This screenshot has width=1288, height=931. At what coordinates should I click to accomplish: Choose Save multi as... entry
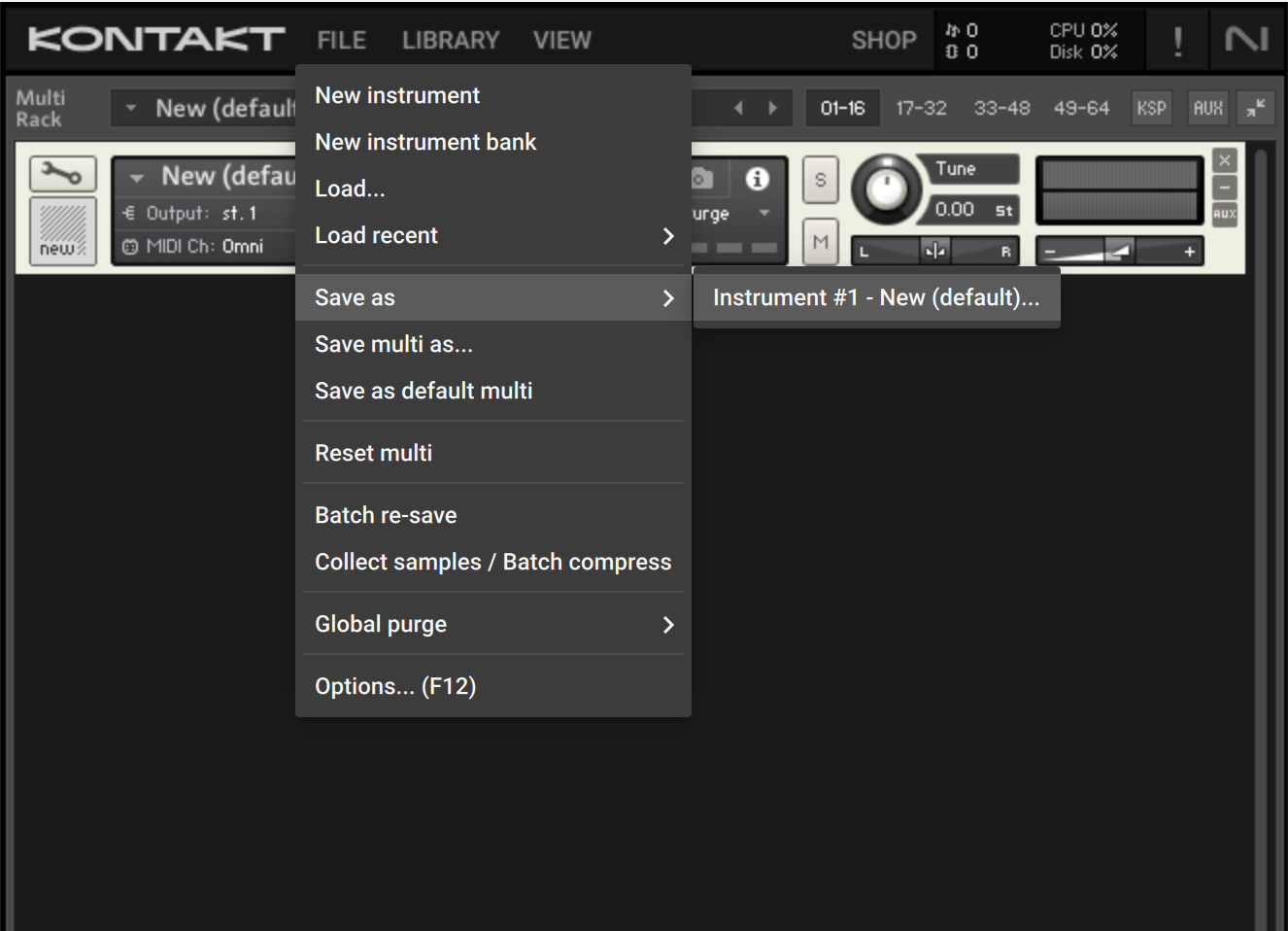(x=493, y=344)
